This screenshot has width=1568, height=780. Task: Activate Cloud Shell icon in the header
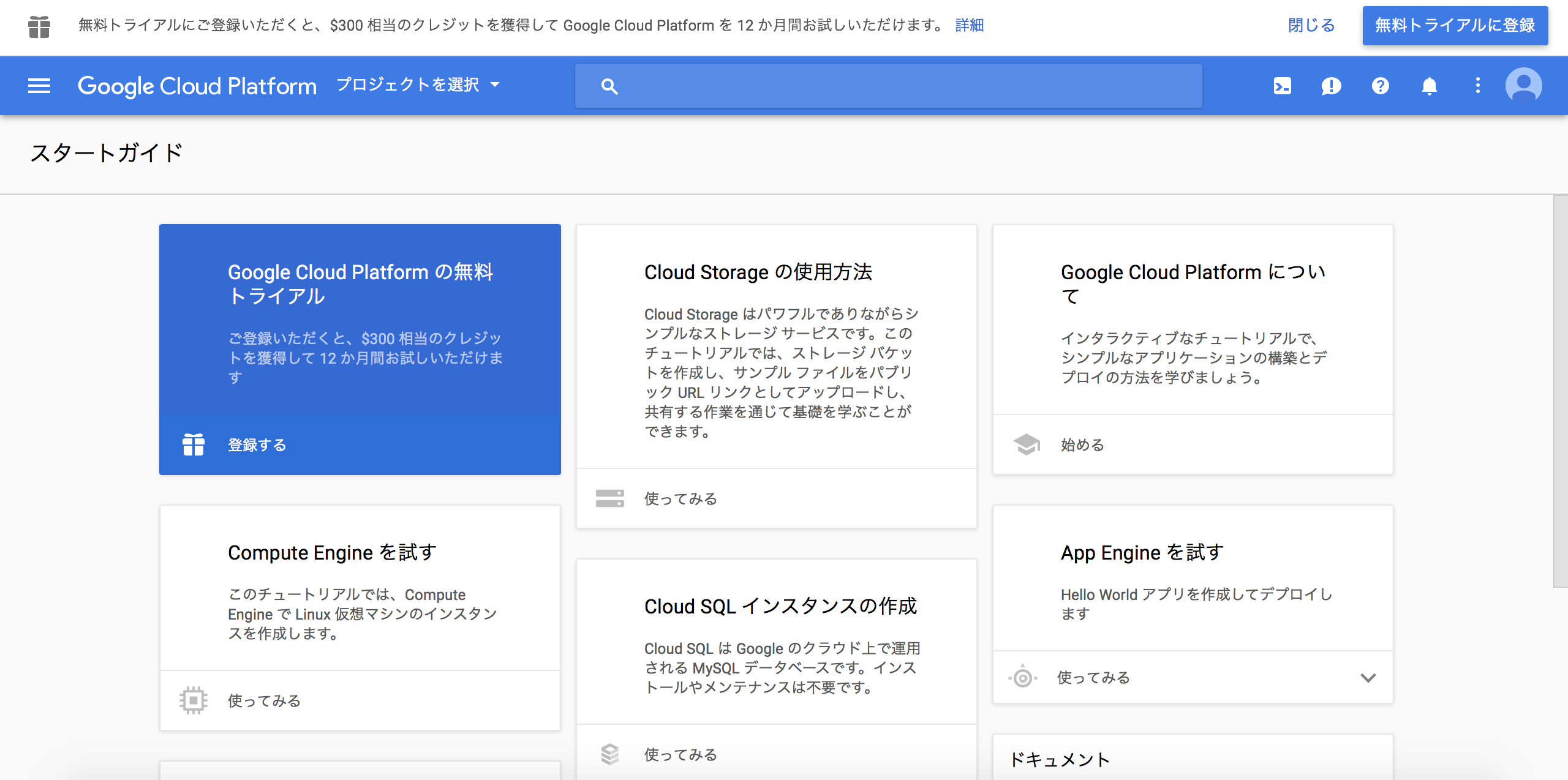[x=1282, y=86]
